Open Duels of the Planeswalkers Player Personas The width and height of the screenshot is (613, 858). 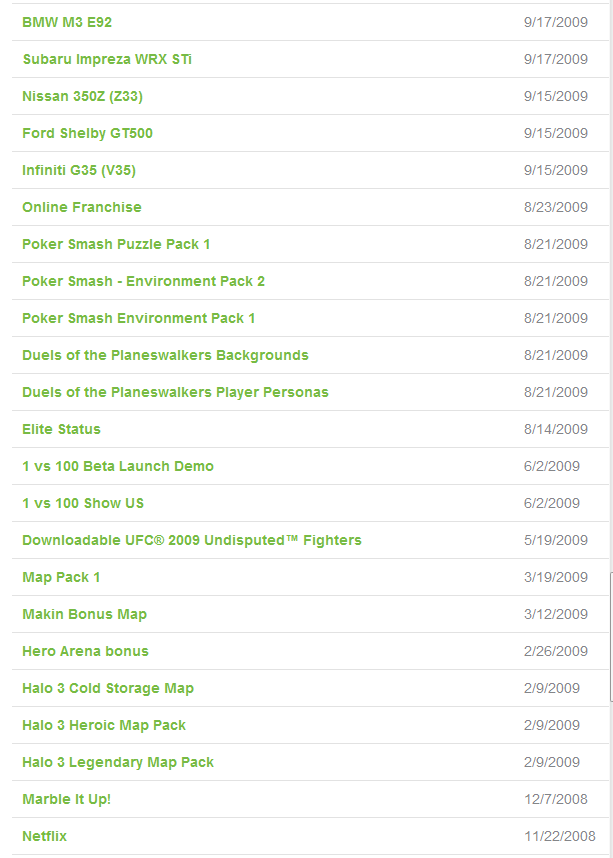coord(175,392)
